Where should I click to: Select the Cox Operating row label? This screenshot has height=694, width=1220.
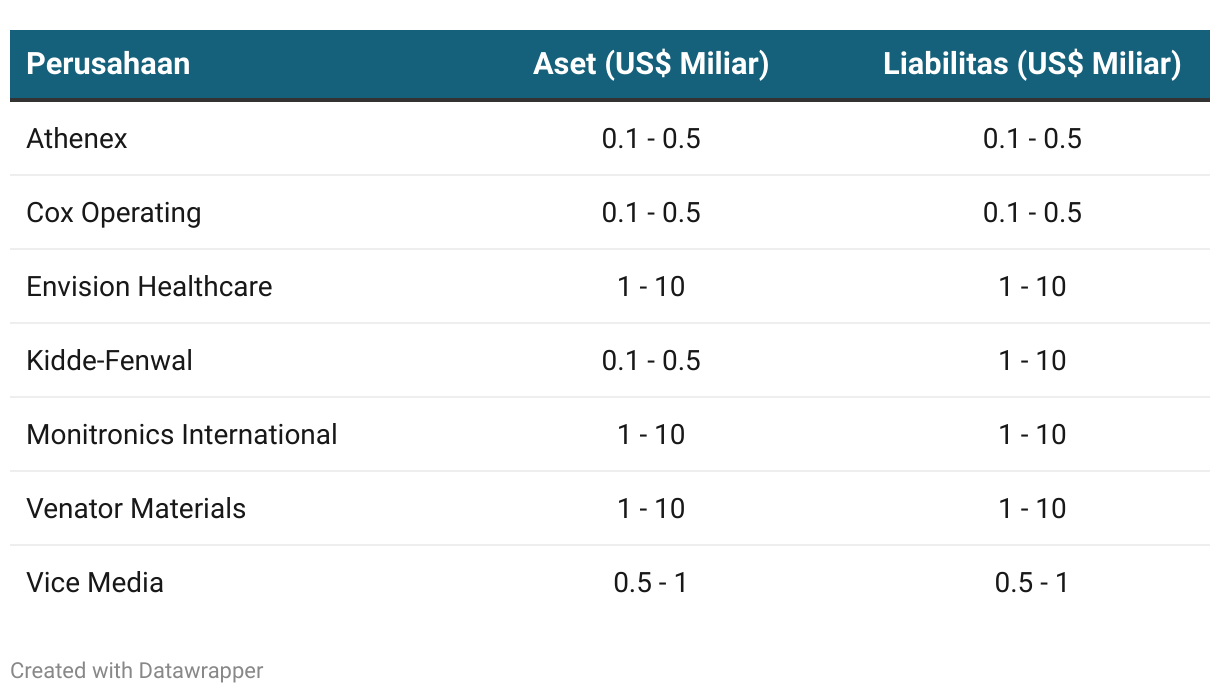click(114, 212)
